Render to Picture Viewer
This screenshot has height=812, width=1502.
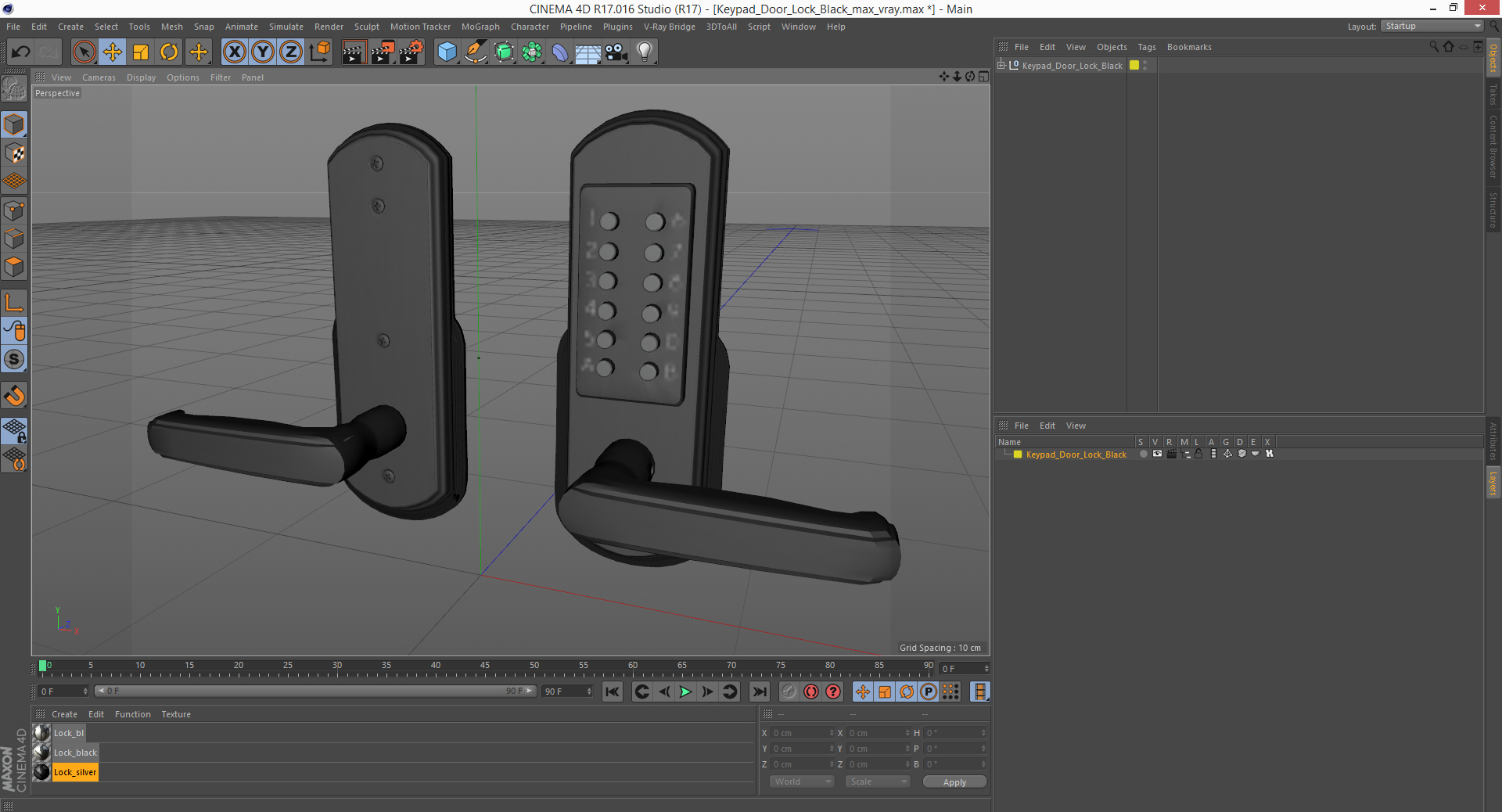pos(383,52)
